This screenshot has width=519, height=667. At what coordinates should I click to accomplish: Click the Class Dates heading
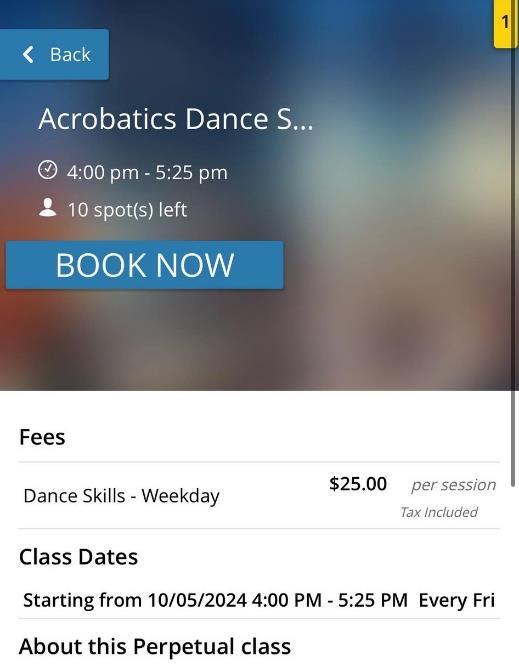(x=78, y=556)
